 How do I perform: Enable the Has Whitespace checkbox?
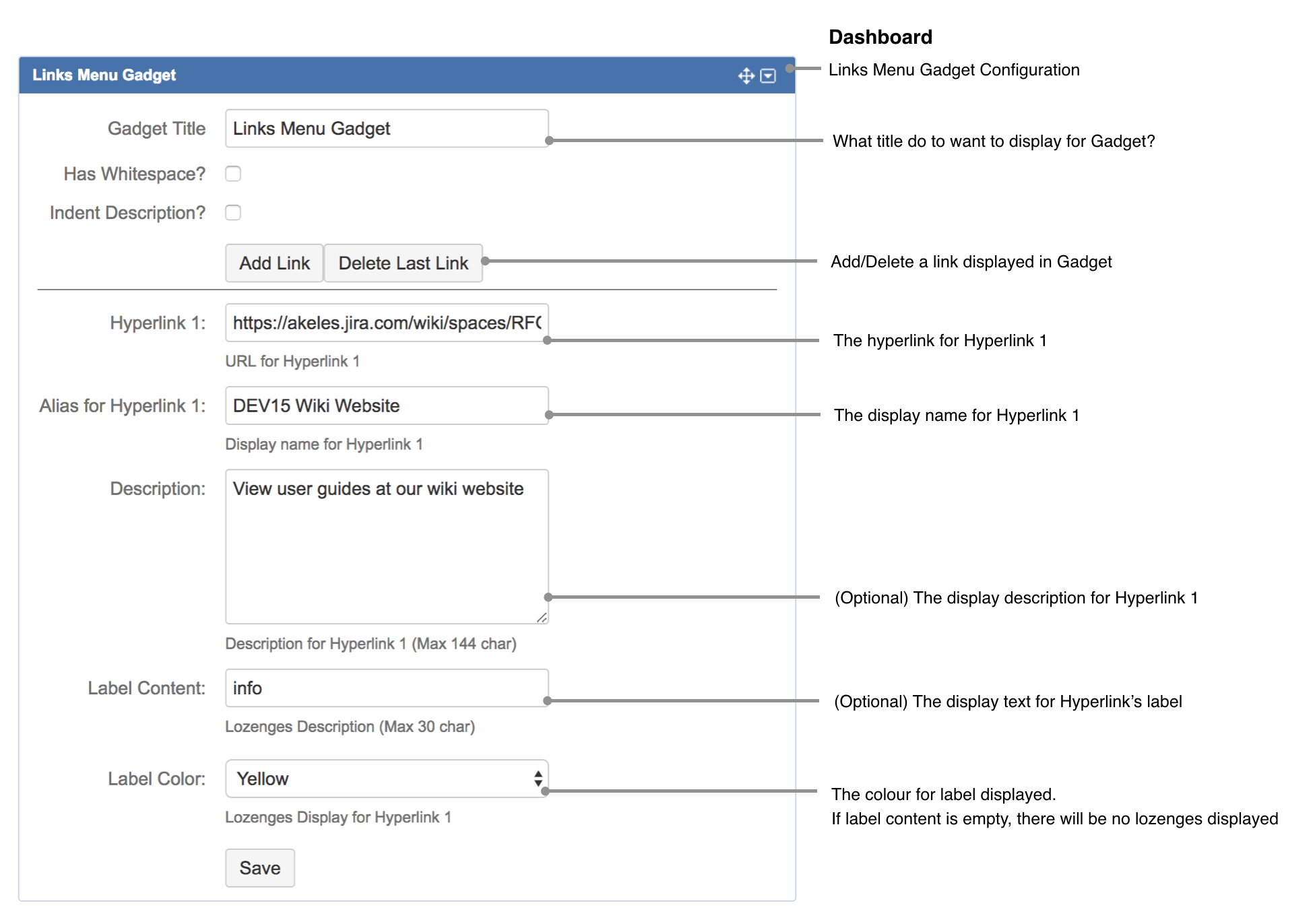pyautogui.click(x=233, y=174)
